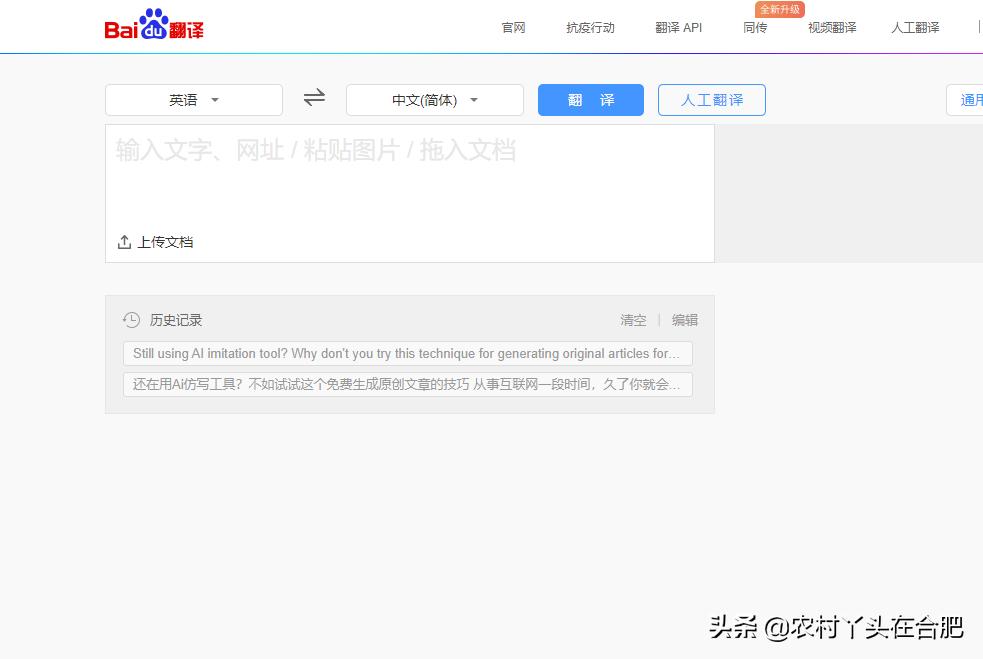Click the blue 翻译 translate button
Image resolution: width=983 pixels, height=659 pixels.
click(590, 99)
